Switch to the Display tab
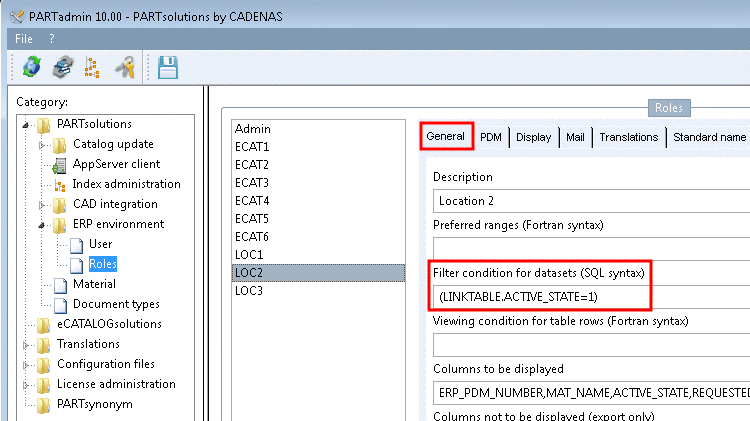The image size is (750, 421). (x=533, y=137)
